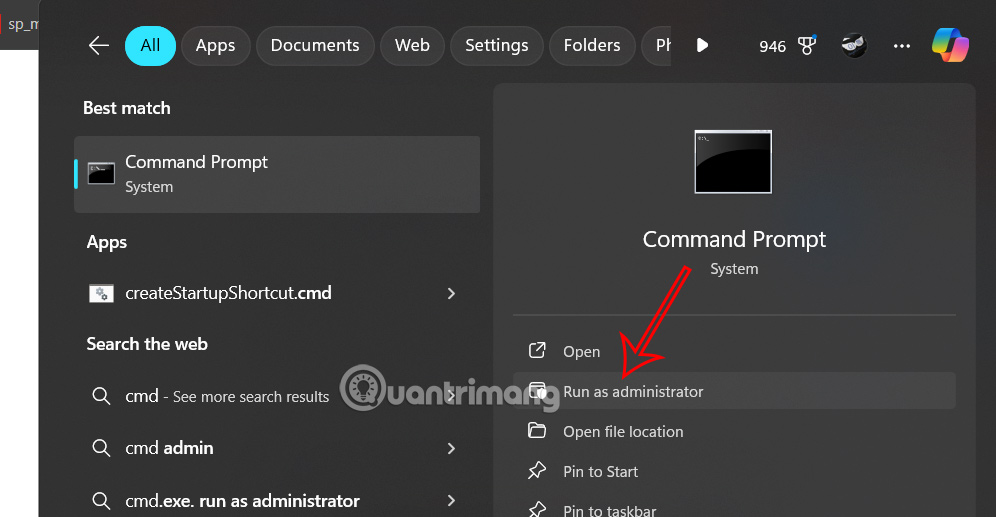
Task: Click the Search the web heading
Action: (x=147, y=344)
